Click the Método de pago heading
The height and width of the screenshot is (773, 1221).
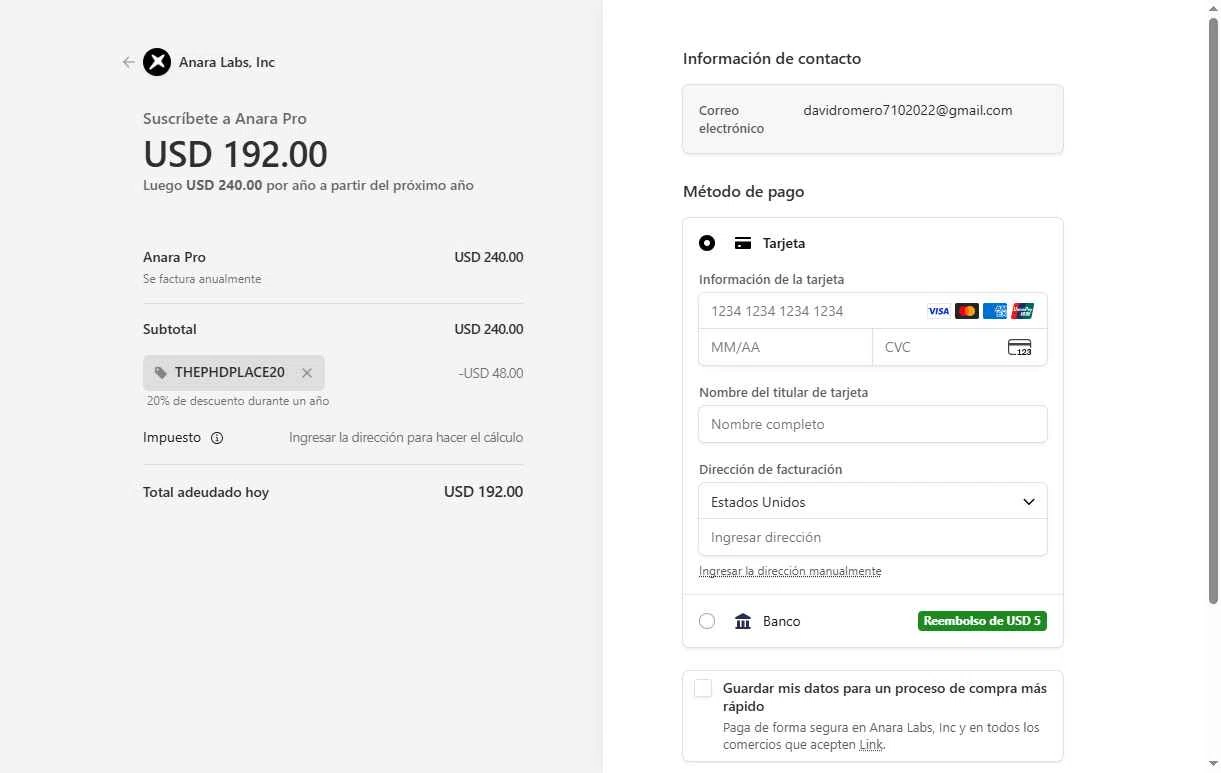pyautogui.click(x=743, y=191)
